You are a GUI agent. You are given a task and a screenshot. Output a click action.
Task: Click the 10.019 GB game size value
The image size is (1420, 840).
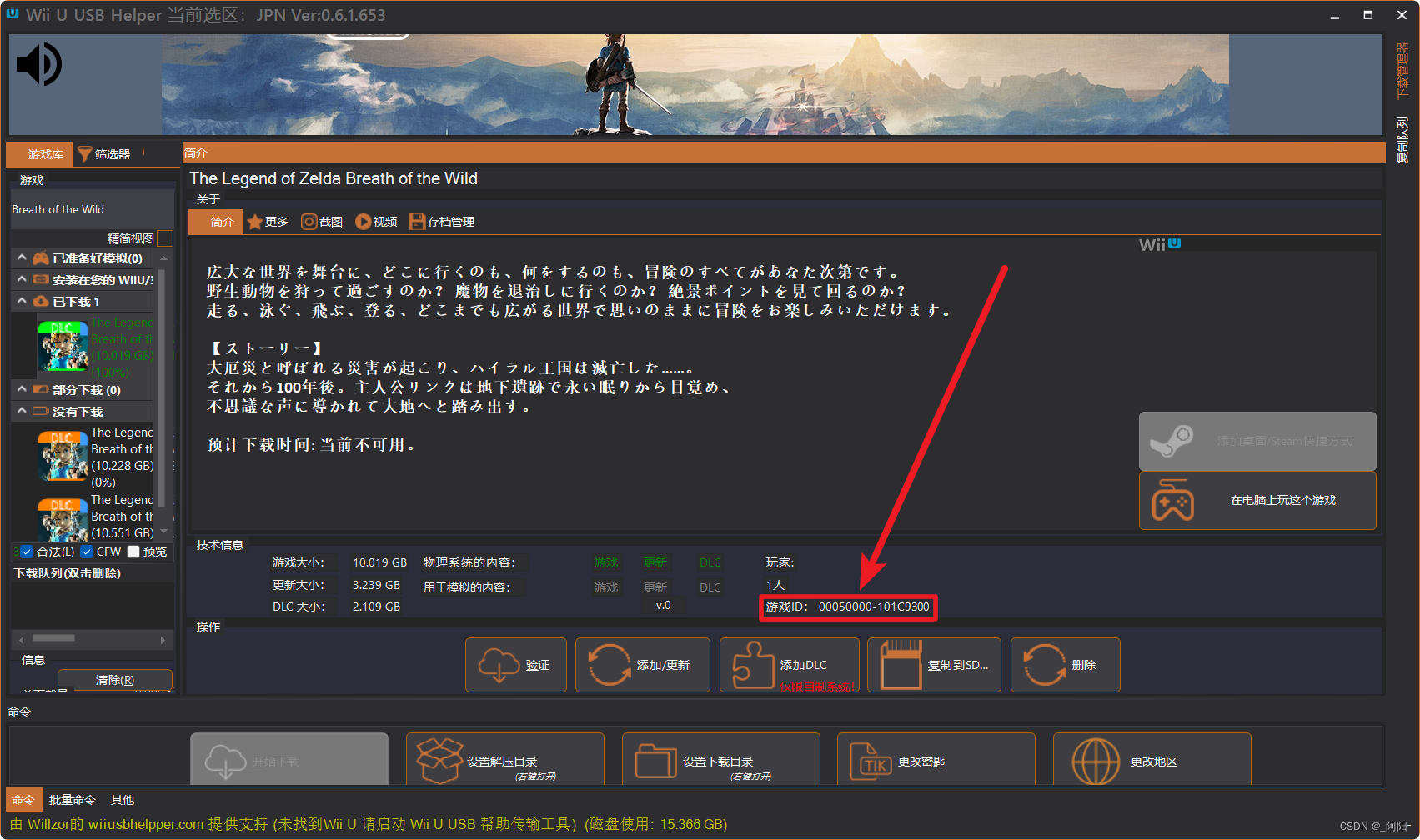[379, 562]
